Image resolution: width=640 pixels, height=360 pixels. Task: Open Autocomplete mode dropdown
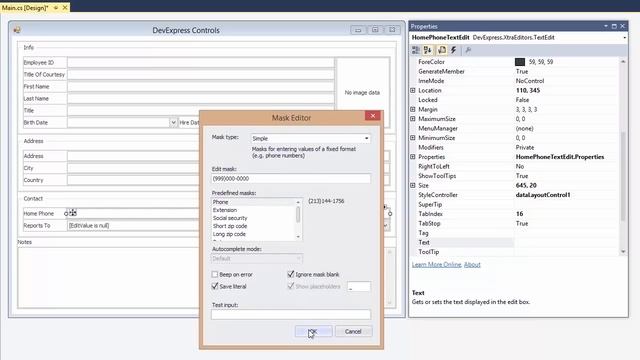[x=298, y=258]
